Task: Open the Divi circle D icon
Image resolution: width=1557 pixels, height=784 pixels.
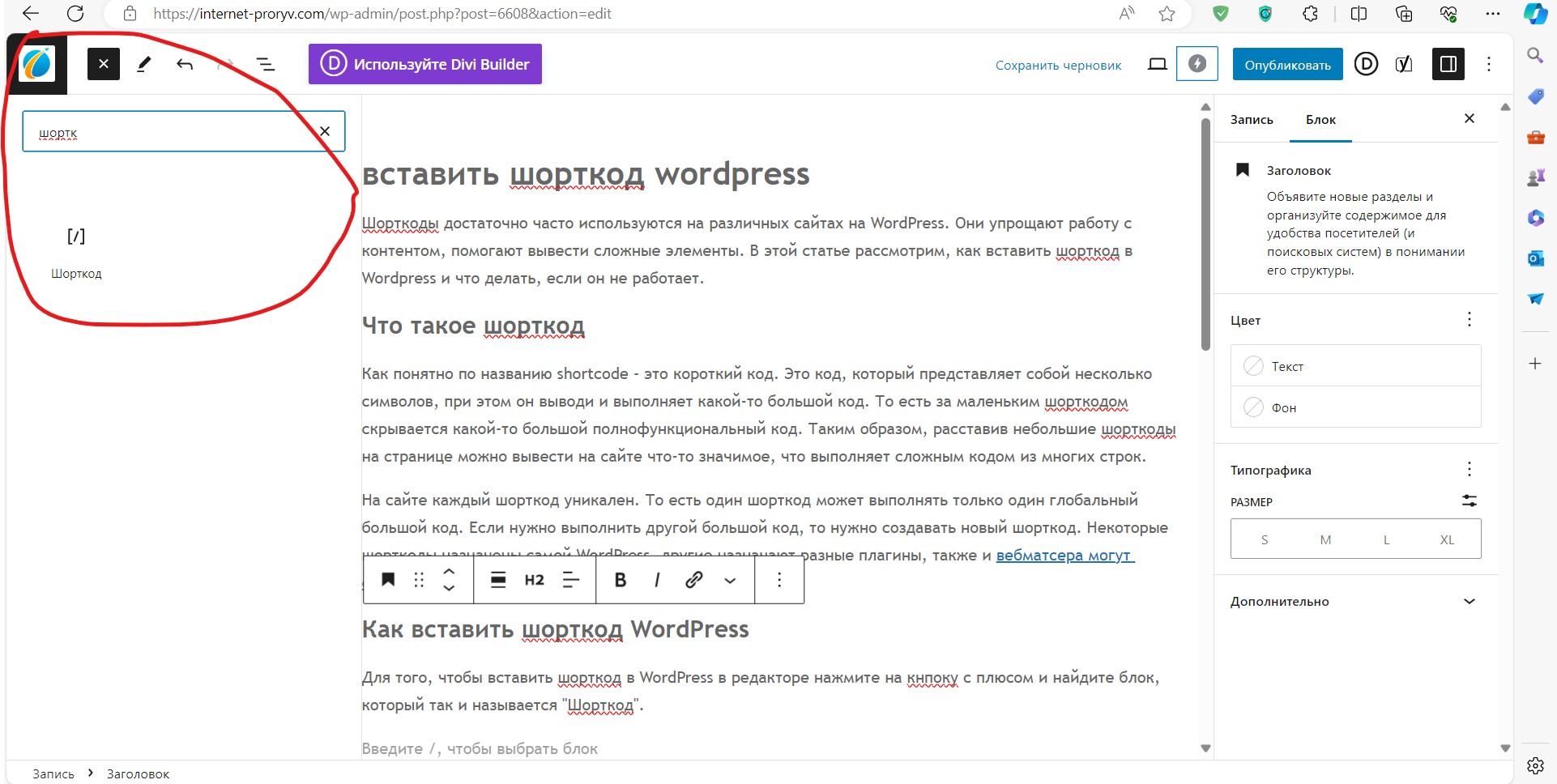Action: coord(1367,64)
